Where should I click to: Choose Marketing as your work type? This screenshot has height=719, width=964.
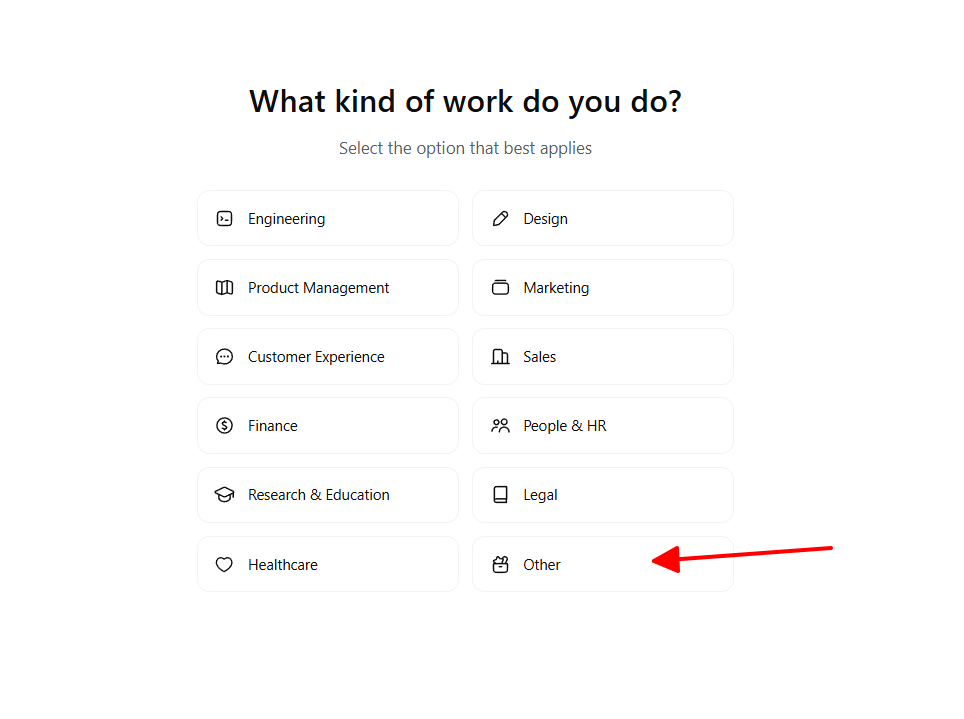pos(602,287)
